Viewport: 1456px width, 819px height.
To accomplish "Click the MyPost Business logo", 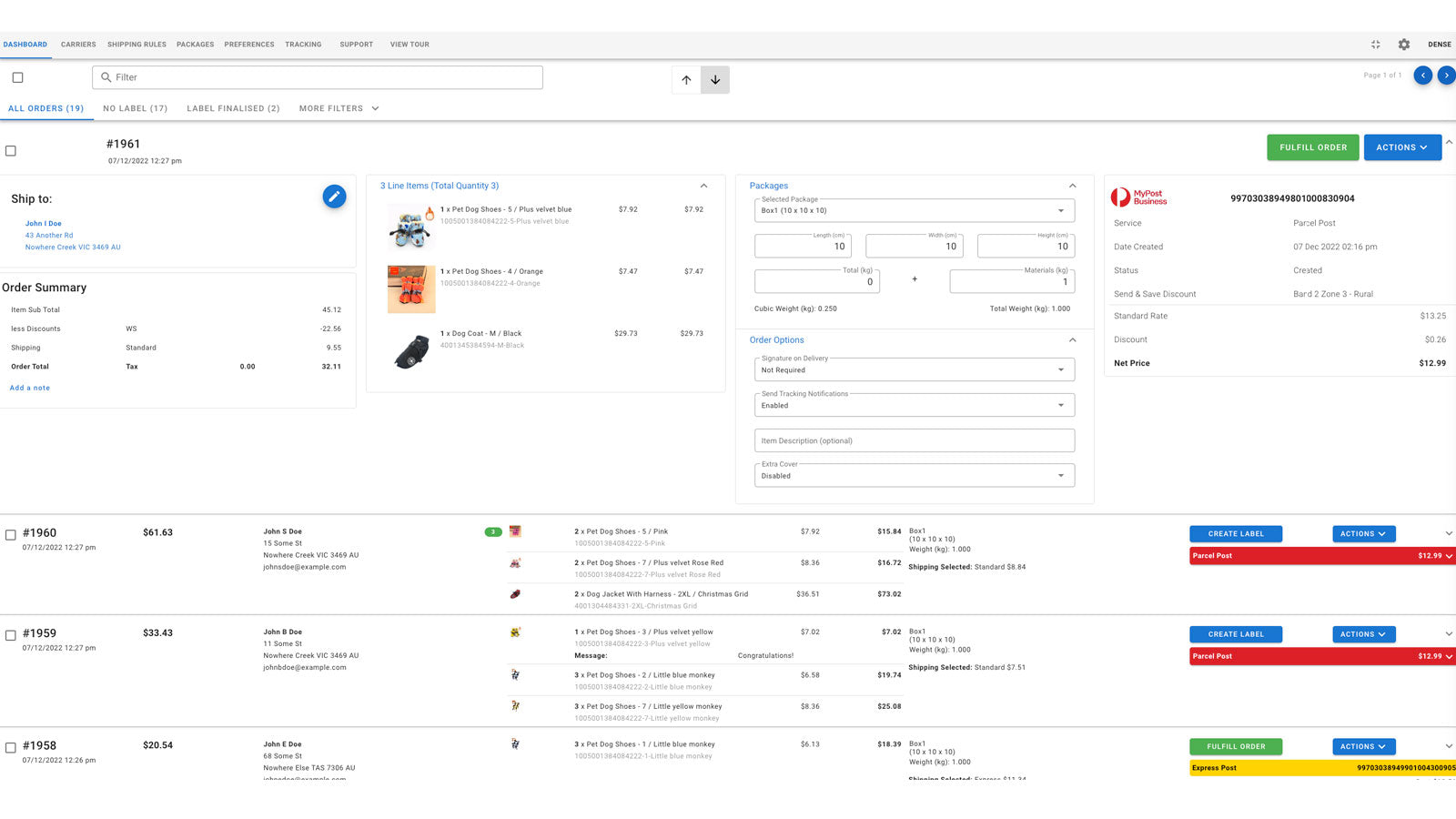I will point(1138,197).
